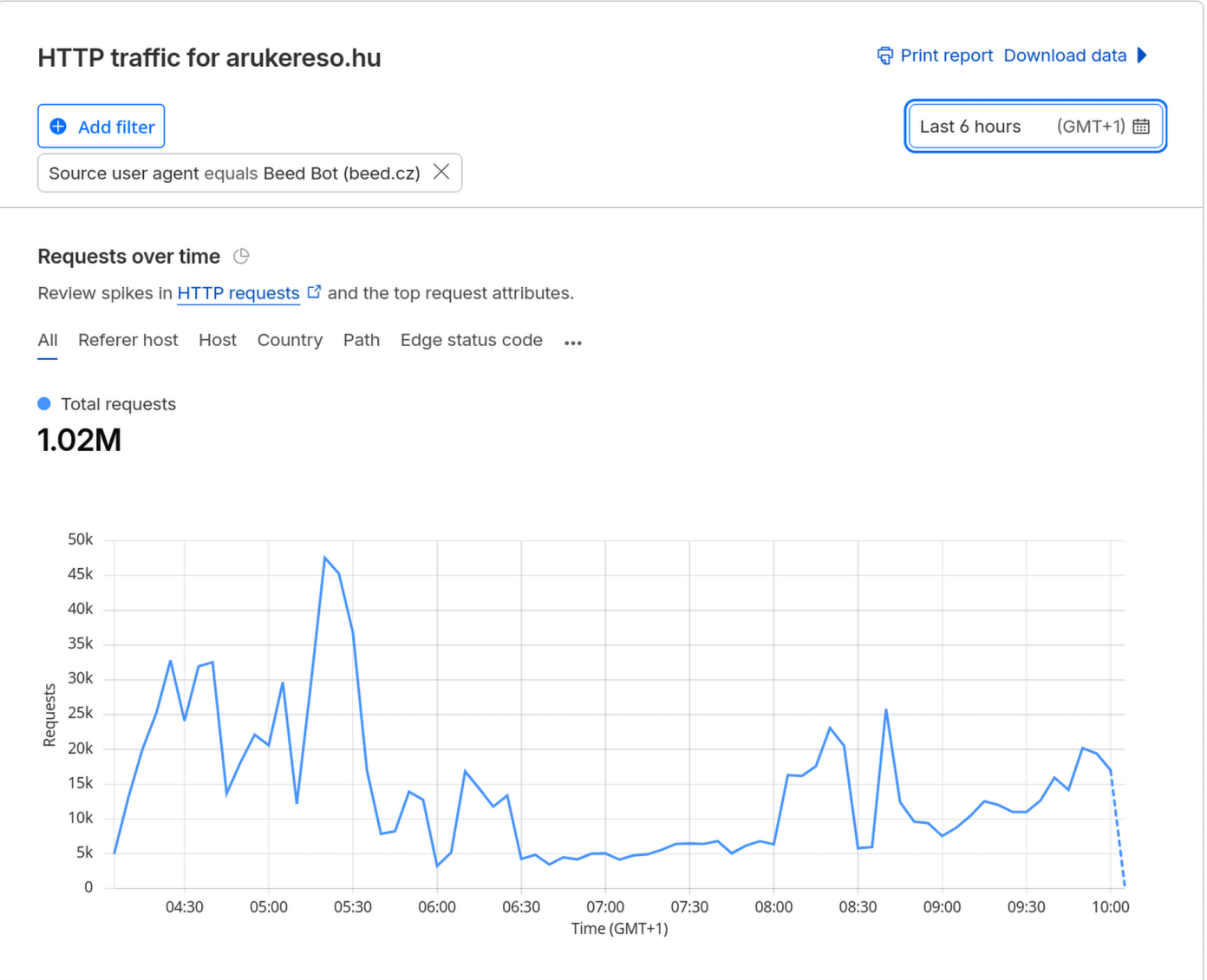The height and width of the screenshot is (980, 1207).
Task: Click the highest peak on the requests chart
Action: click(x=324, y=558)
